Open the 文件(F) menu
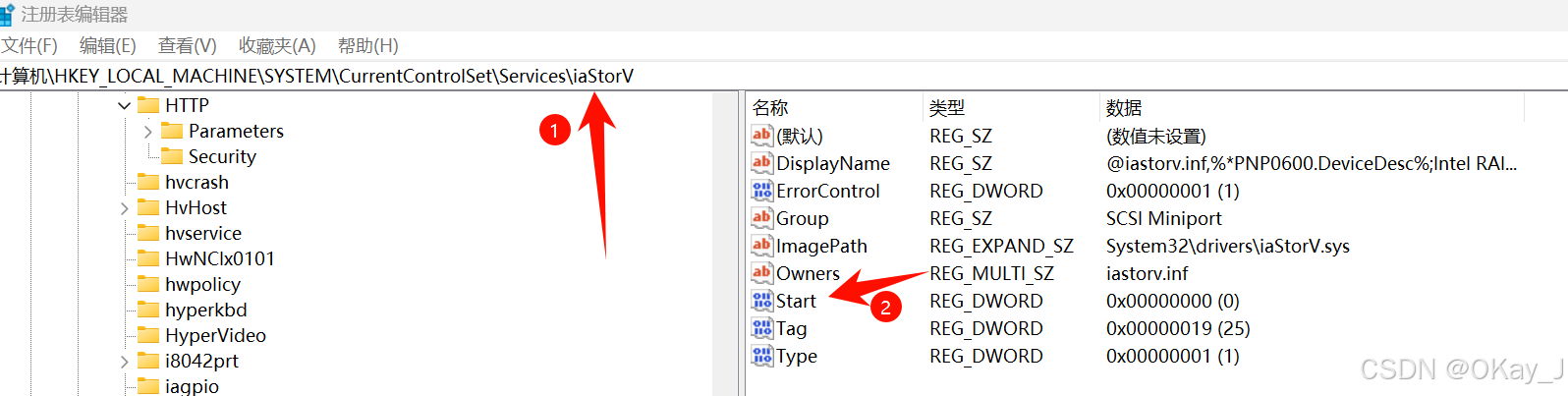The image size is (1568, 396). click(29, 45)
